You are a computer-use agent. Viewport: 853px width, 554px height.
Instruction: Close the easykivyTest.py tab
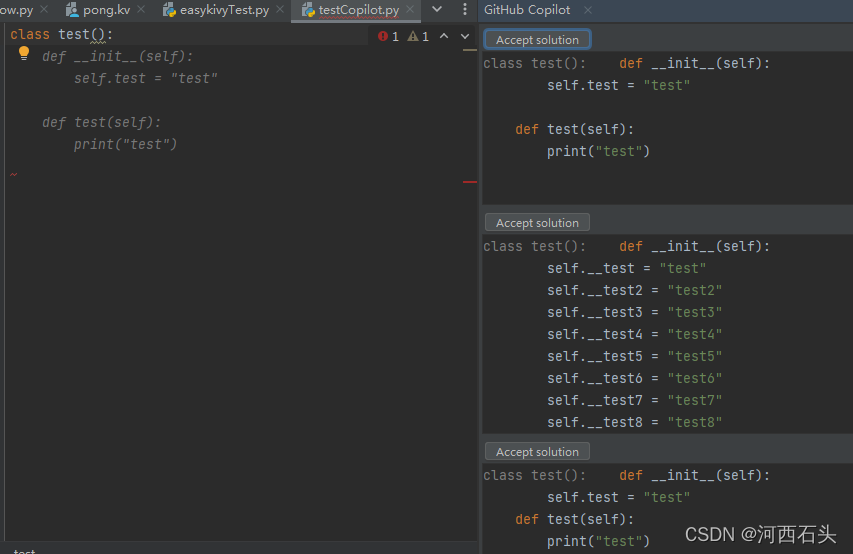(x=280, y=9)
